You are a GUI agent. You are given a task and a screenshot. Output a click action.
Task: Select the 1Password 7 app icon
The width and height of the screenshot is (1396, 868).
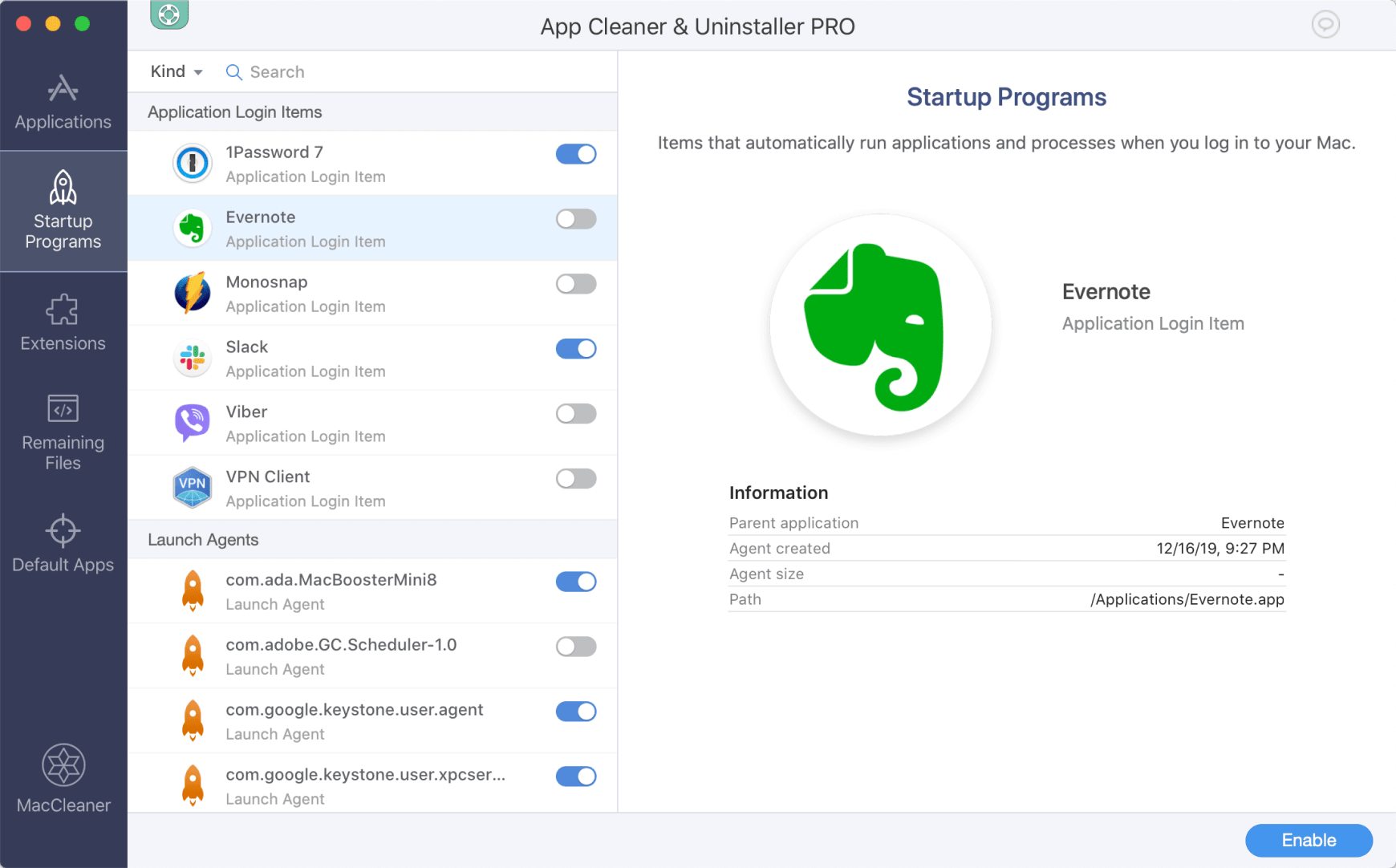tap(193, 163)
